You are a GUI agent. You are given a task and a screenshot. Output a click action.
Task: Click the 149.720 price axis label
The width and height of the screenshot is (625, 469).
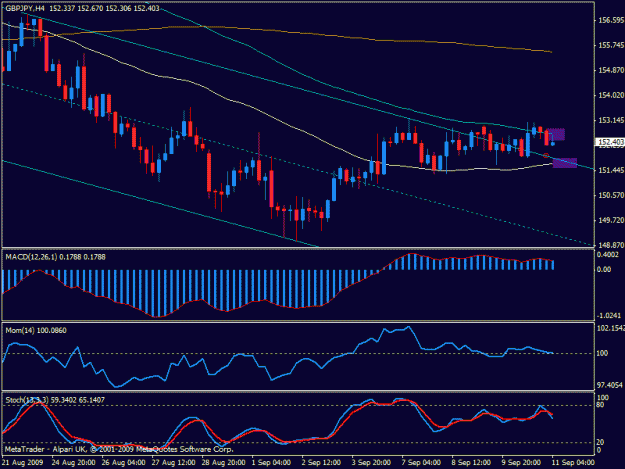tap(611, 220)
